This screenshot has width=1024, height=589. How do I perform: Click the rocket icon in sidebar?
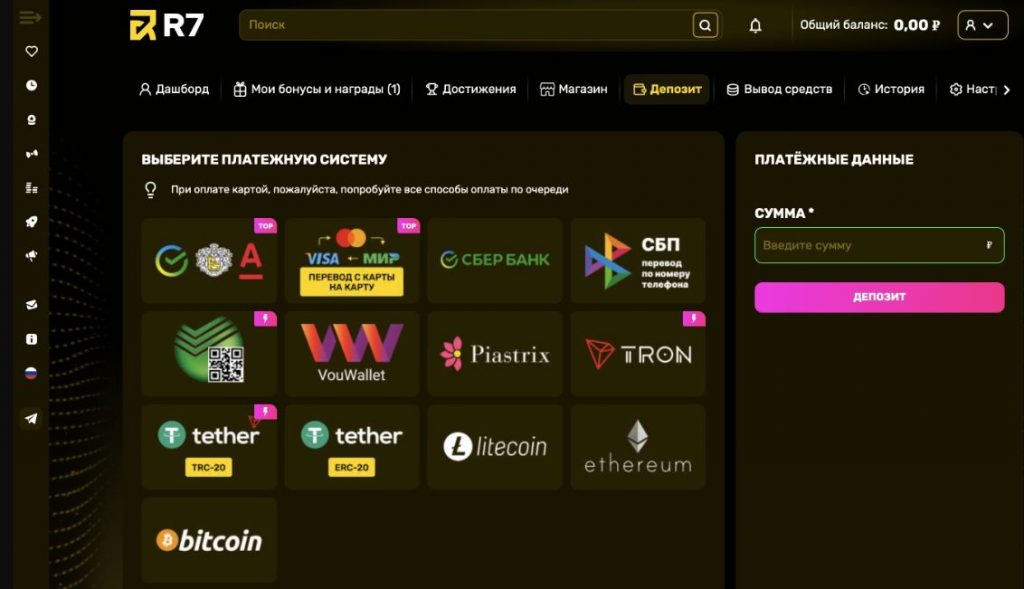click(x=31, y=221)
